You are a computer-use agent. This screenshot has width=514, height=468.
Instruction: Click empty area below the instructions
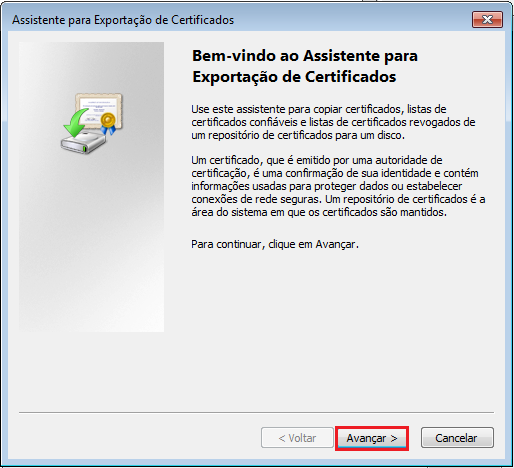tap(333, 317)
